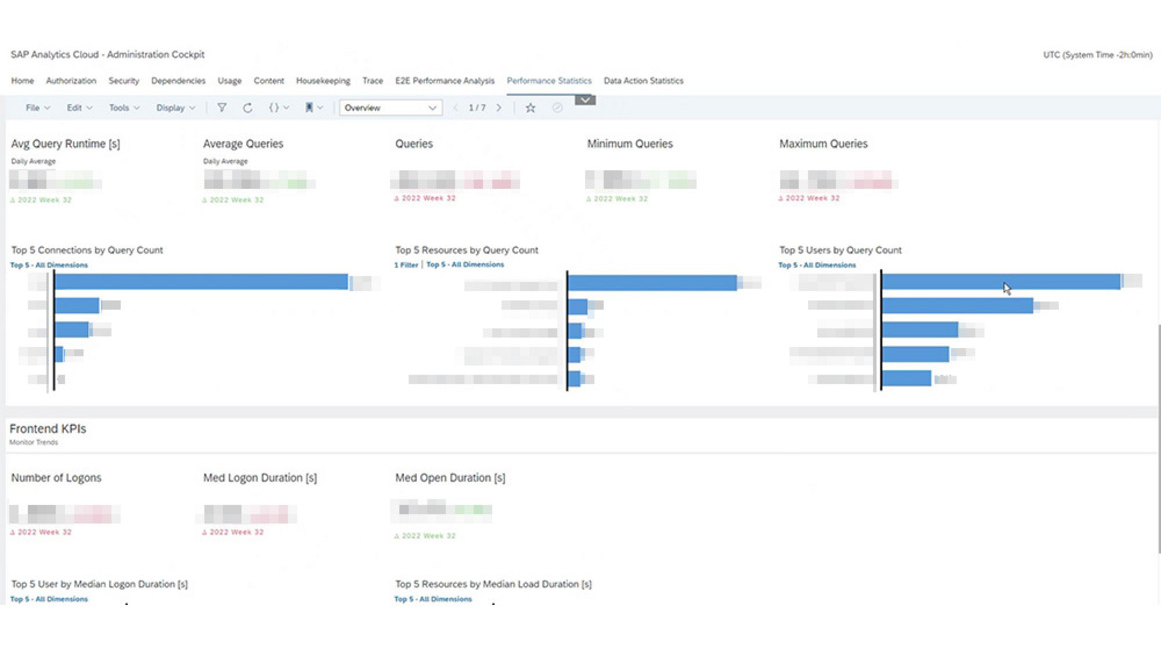Screen dimensions: 1161x645
Task: Click the 1 / 7 page indicator
Action: pos(477,108)
